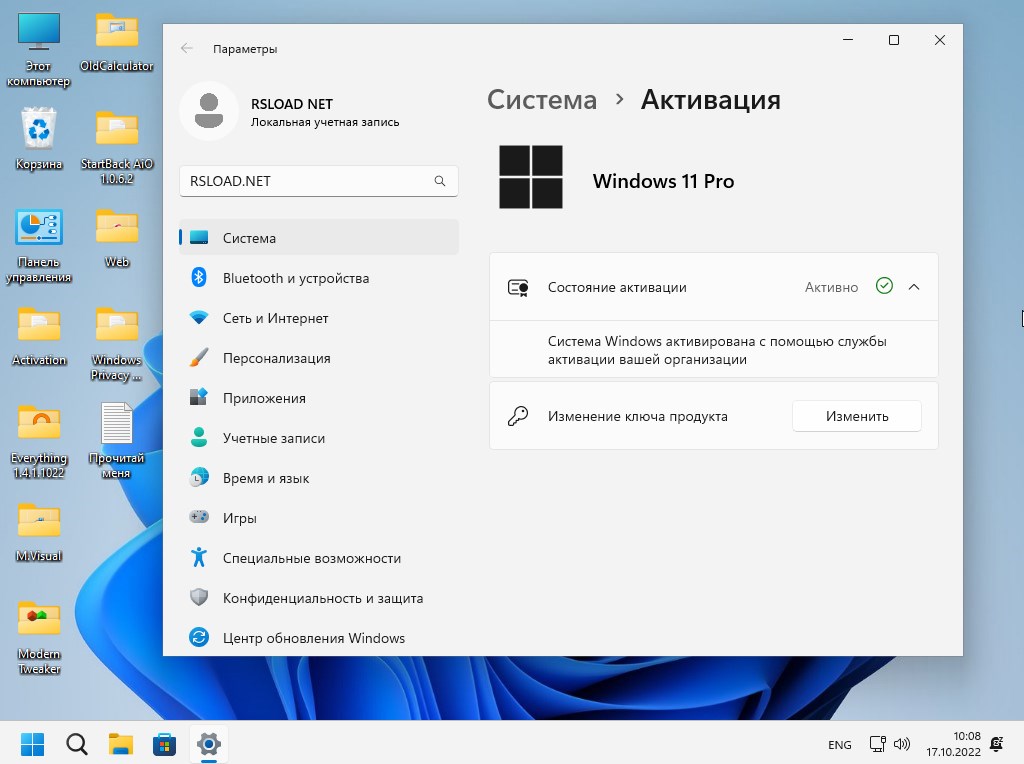Open the notification center icon
Viewport: 1024px width, 764px height.
pyautogui.click(x=997, y=744)
